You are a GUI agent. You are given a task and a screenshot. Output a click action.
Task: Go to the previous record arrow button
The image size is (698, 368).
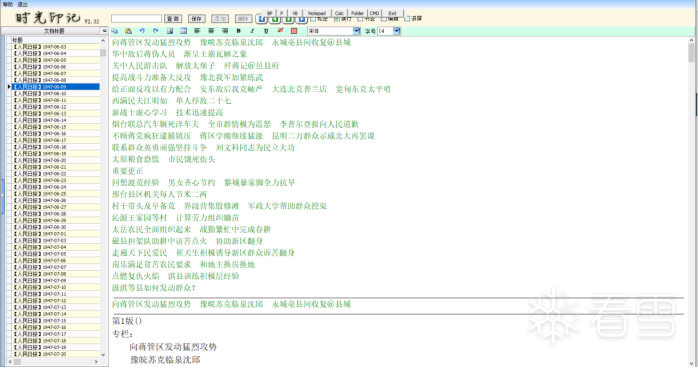pyautogui.click(x=275, y=19)
